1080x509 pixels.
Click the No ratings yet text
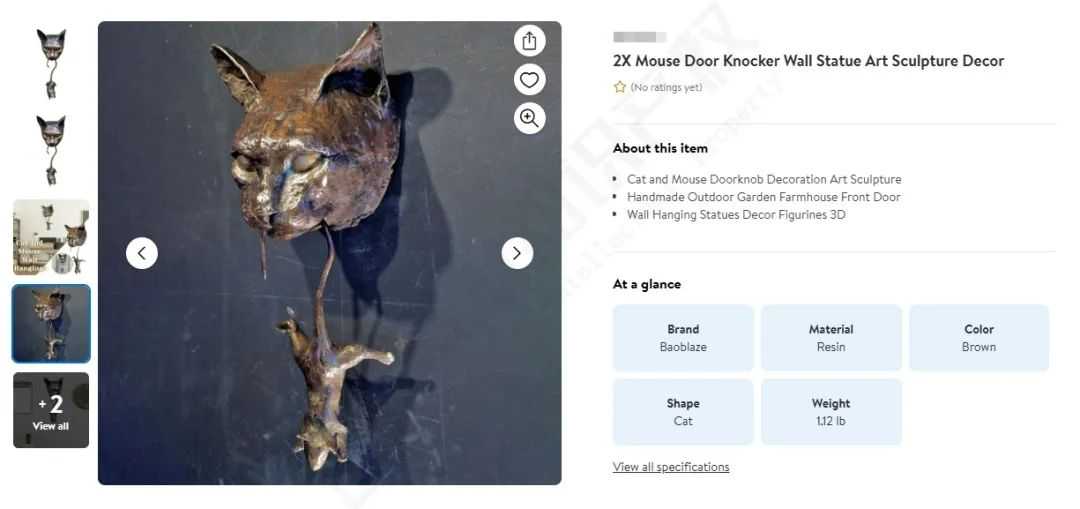coord(666,87)
